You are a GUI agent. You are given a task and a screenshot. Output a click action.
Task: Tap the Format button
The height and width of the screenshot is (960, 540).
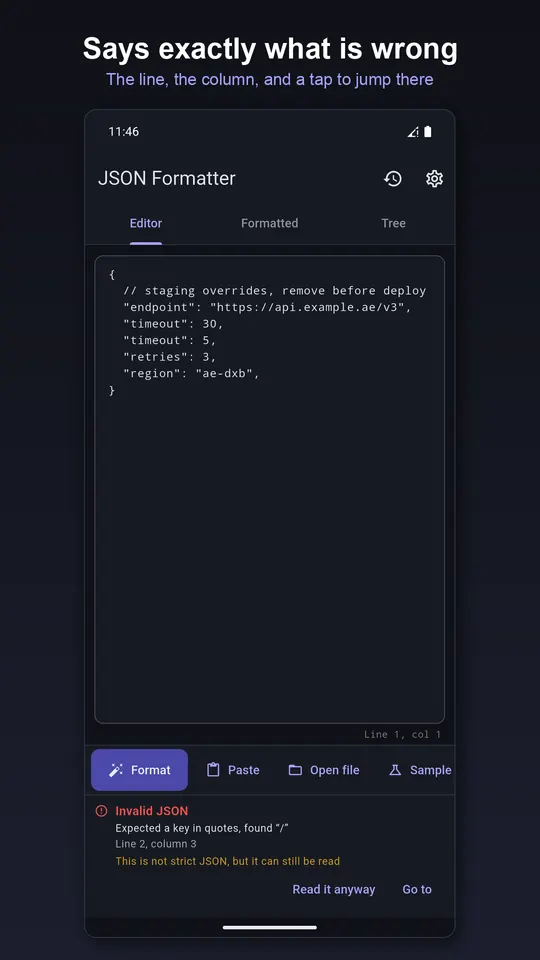click(x=140, y=770)
